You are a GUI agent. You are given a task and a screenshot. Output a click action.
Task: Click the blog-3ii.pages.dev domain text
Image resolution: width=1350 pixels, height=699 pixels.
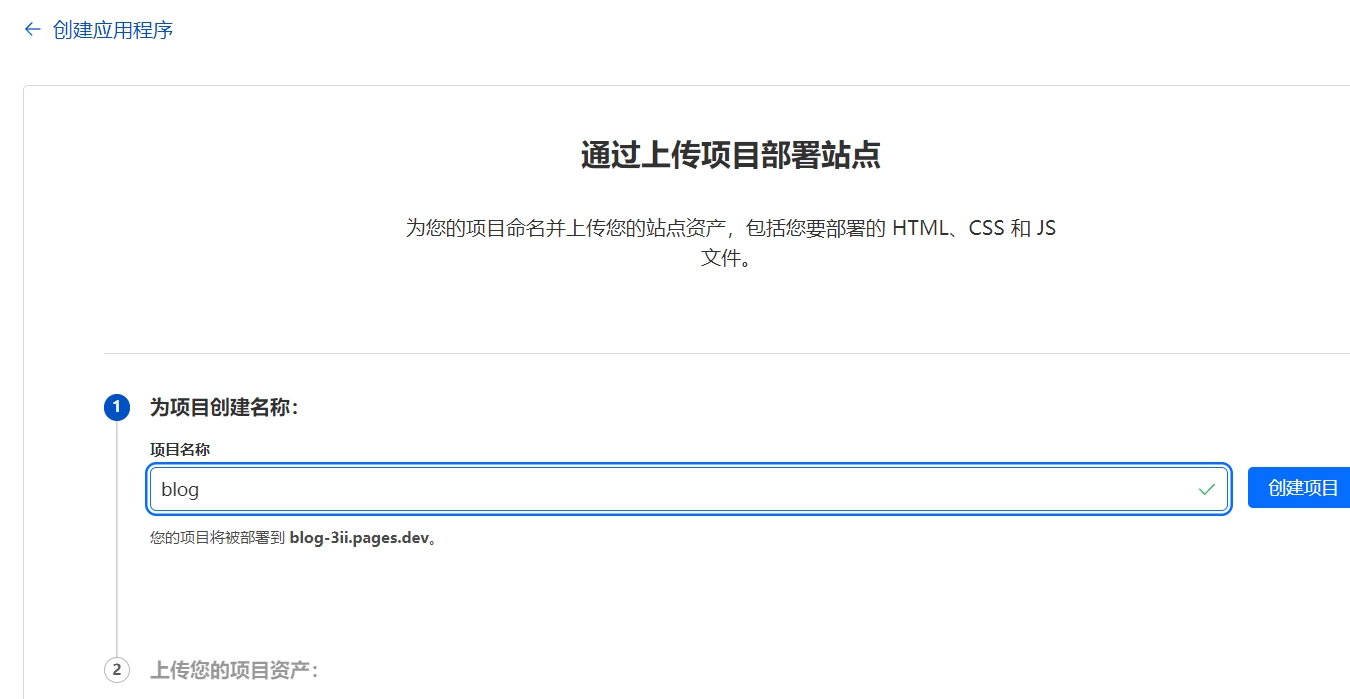[x=359, y=538]
